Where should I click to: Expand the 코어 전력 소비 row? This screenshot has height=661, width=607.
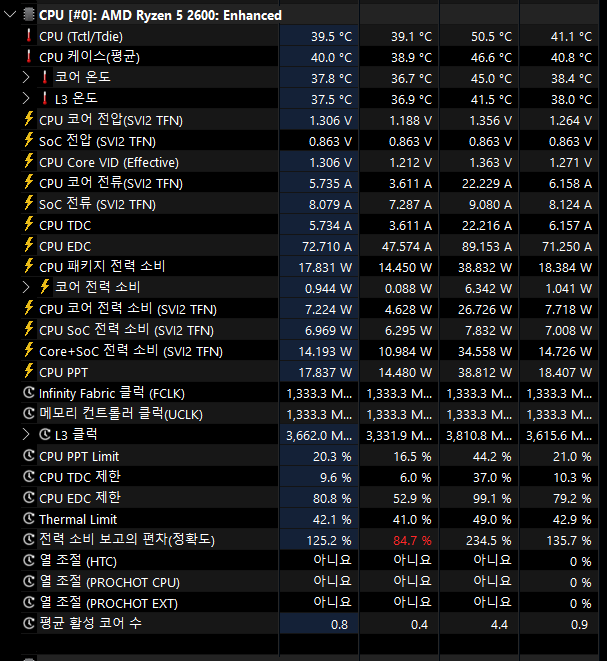pyautogui.click(x=26, y=288)
